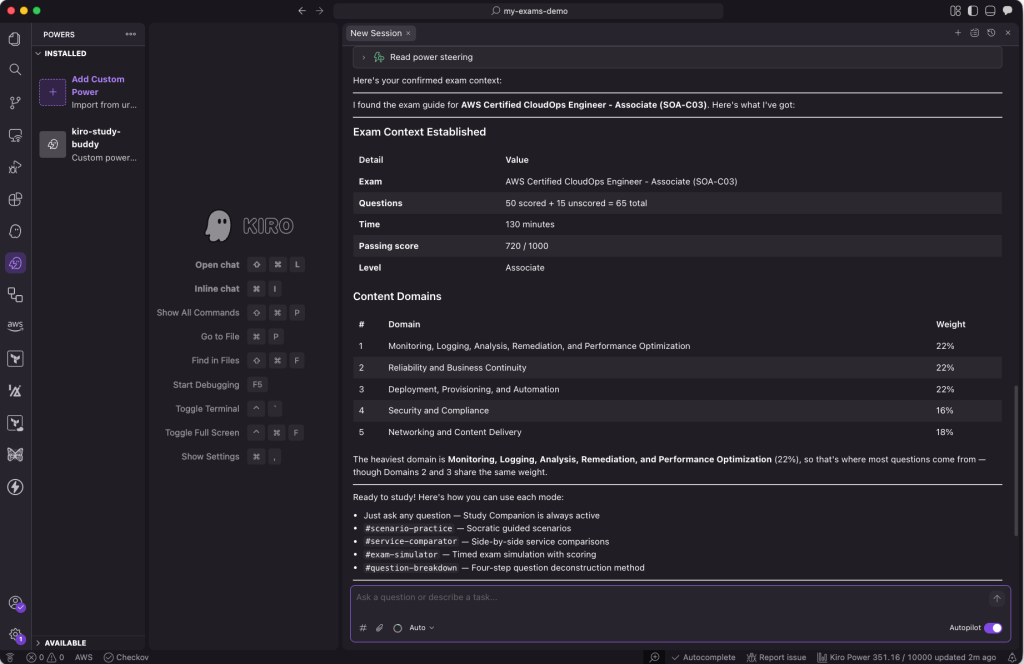Select the highlighted Powers icon in activity bar
The width and height of the screenshot is (1024, 664).
click(x=15, y=263)
